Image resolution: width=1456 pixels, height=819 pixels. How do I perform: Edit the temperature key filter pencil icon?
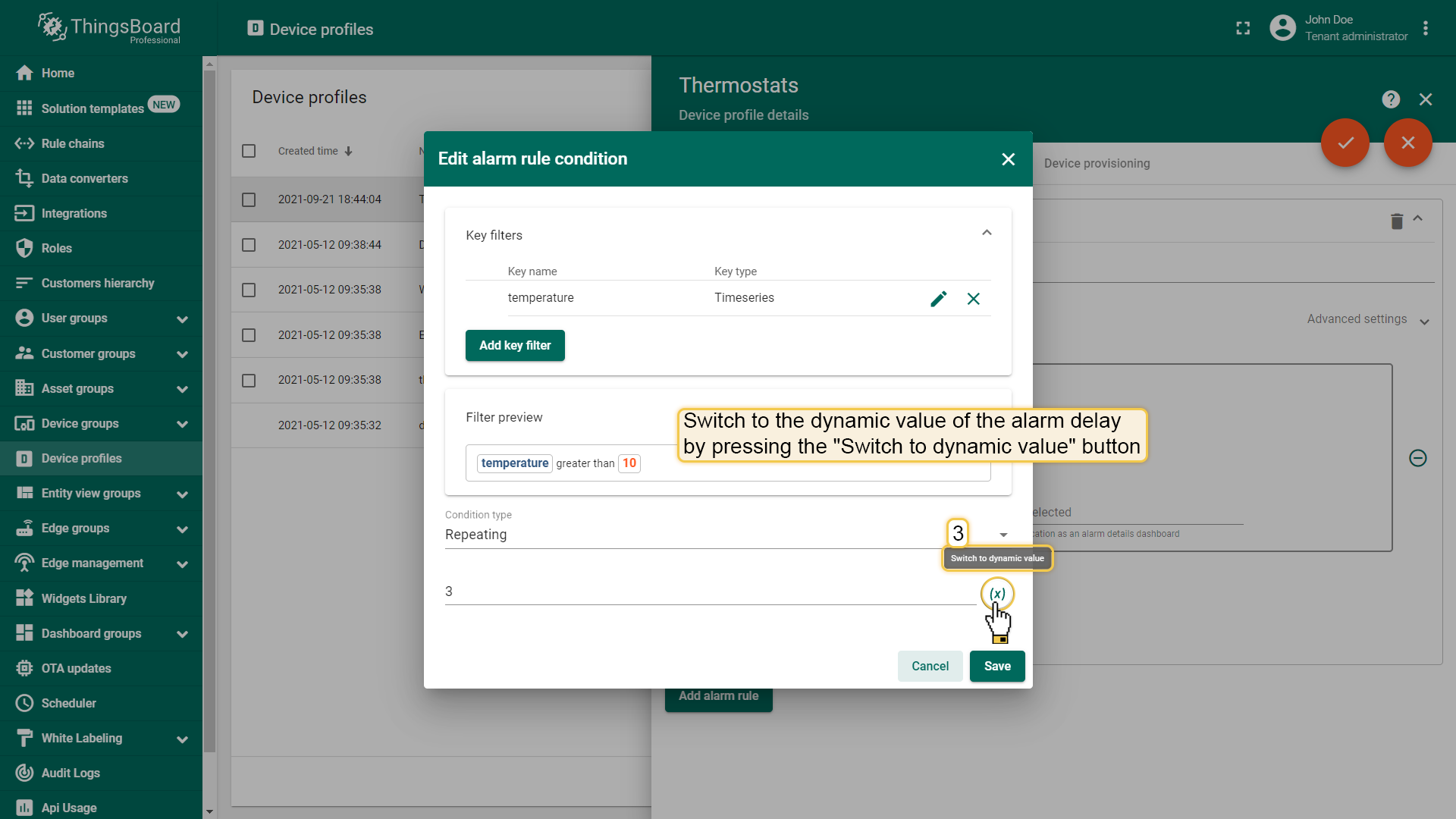(x=938, y=299)
